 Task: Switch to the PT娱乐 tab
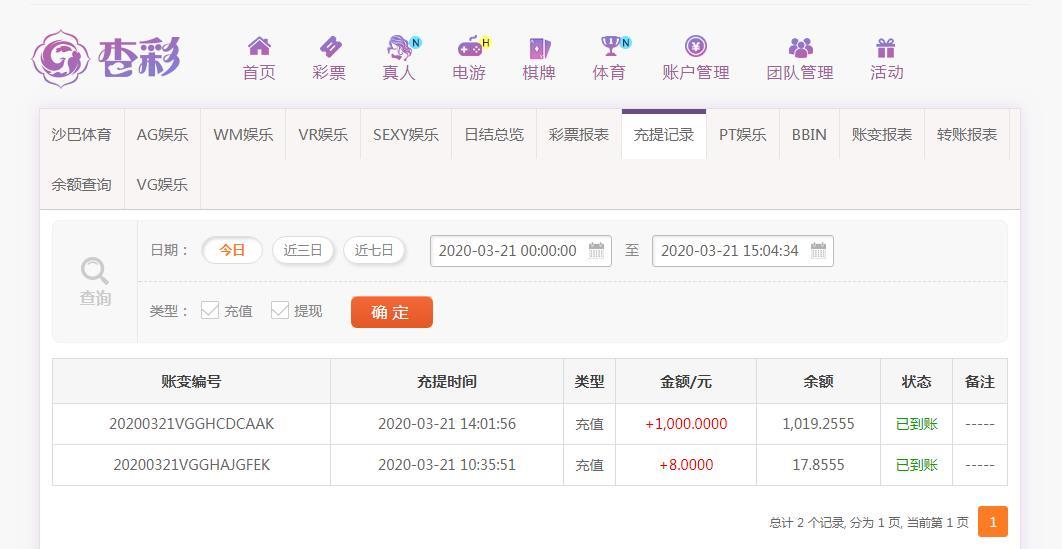(x=742, y=135)
